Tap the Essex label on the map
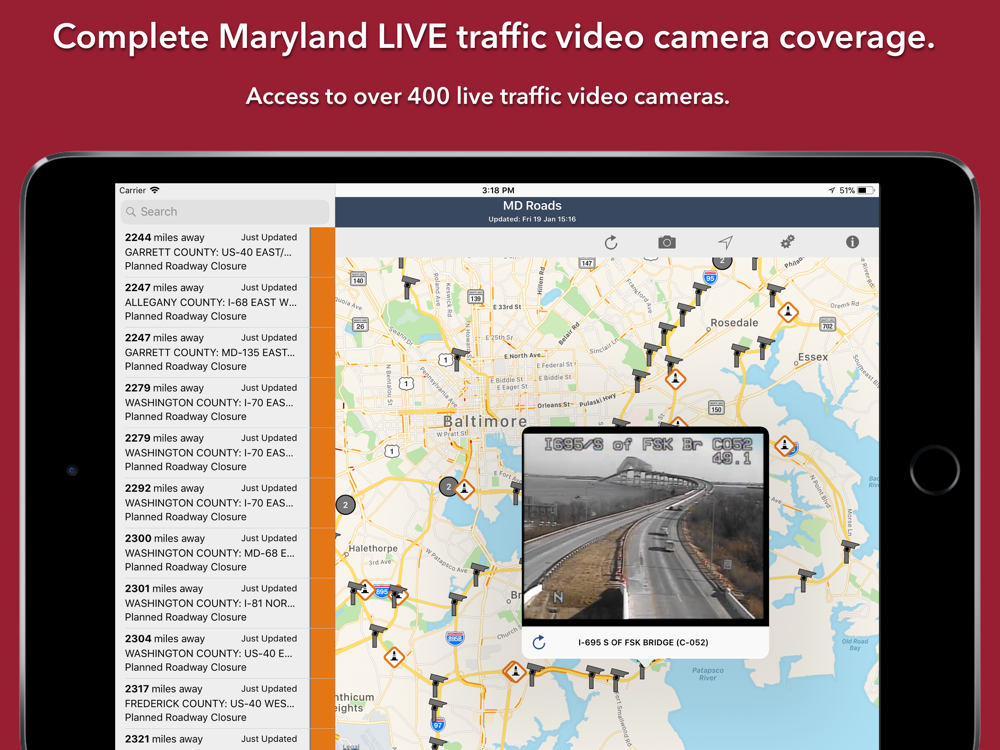Screen dimensions: 1000x750 [x=812, y=357]
